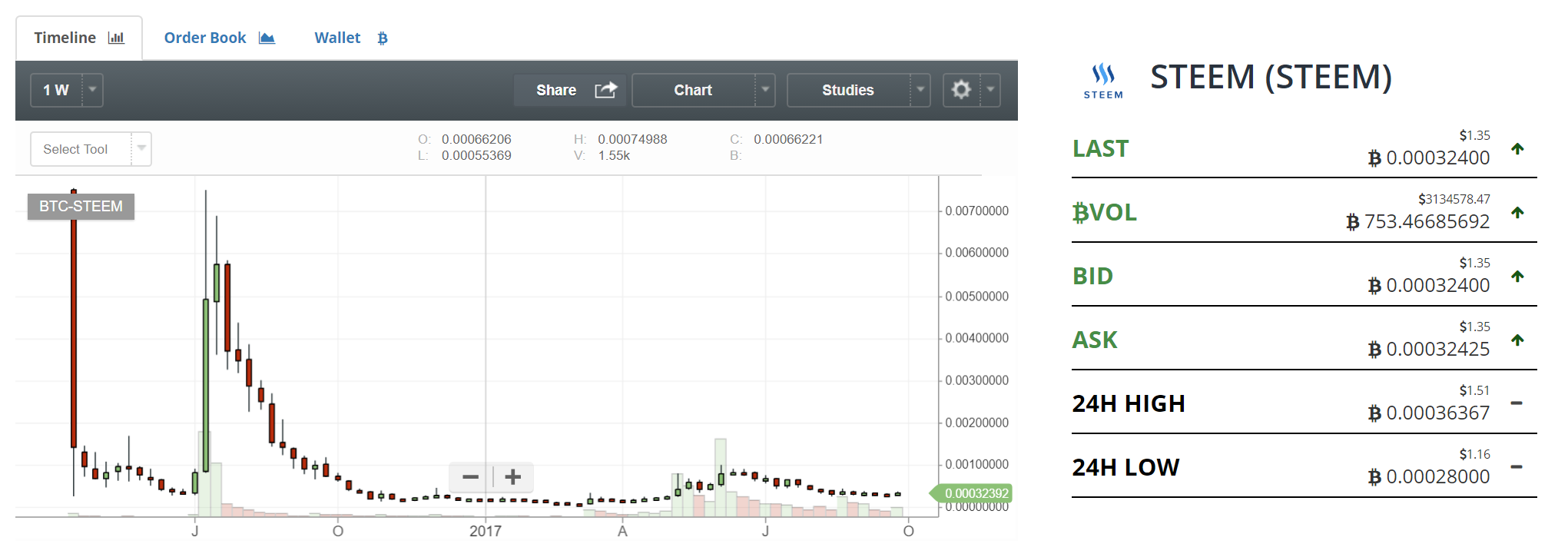
Task: Open the Select Tool combo box
Action: point(91,149)
